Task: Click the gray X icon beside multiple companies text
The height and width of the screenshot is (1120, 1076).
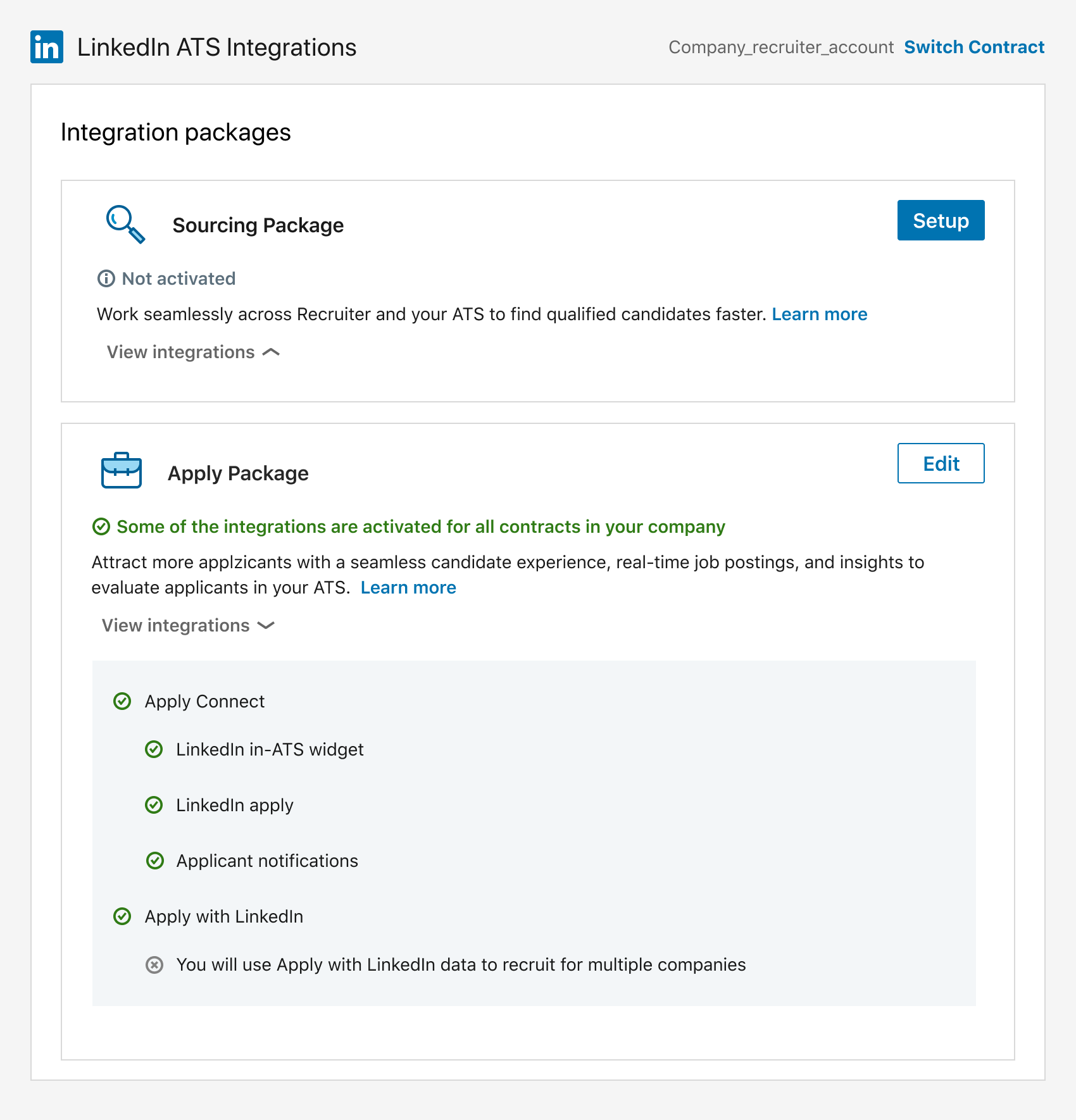Action: click(x=154, y=965)
